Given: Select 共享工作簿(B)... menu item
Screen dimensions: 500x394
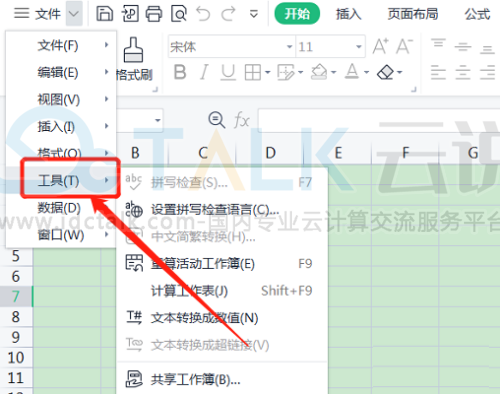Looking at the screenshot, I should coord(222,379).
